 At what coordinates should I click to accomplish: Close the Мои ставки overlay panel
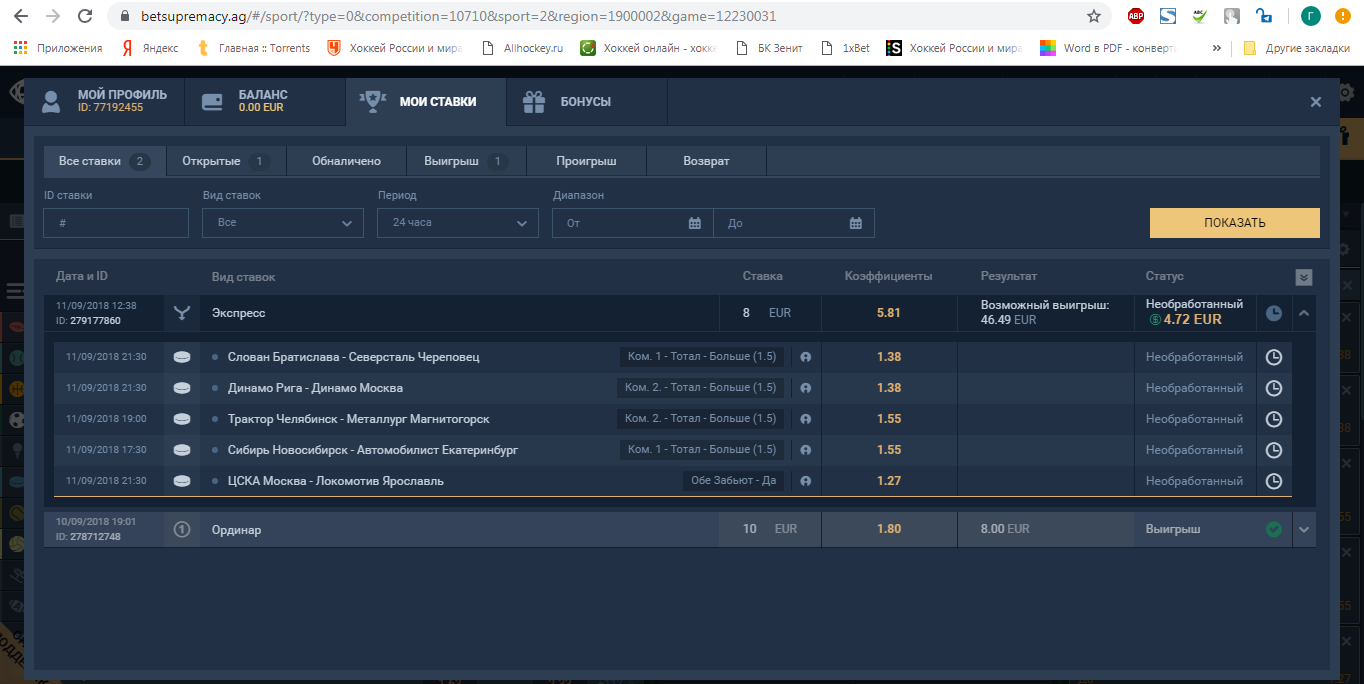coord(1316,101)
